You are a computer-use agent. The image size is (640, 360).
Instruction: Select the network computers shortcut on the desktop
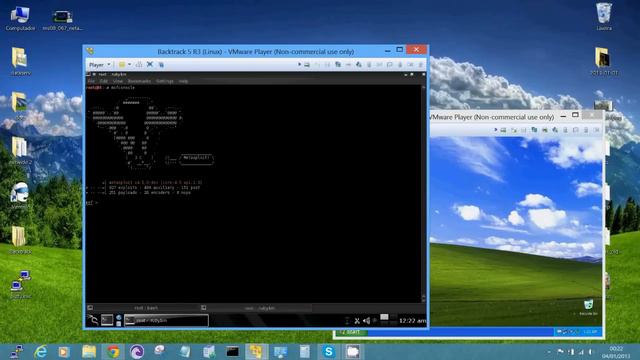20,284
